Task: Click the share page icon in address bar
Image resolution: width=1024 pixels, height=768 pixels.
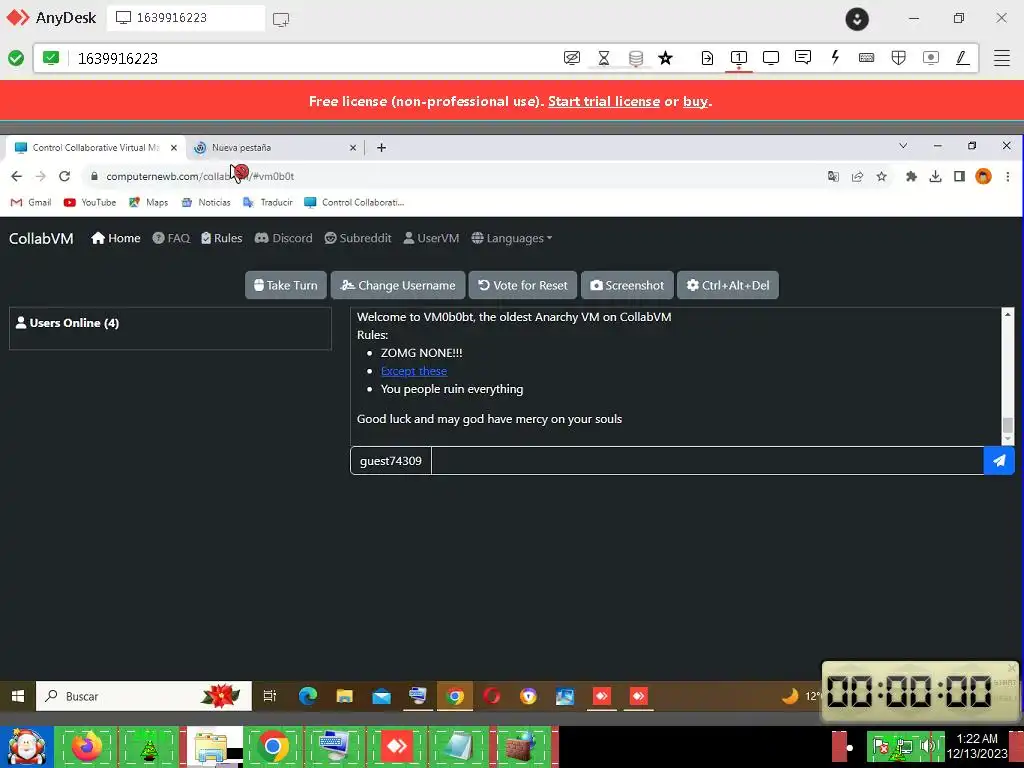Action: pos(857,176)
